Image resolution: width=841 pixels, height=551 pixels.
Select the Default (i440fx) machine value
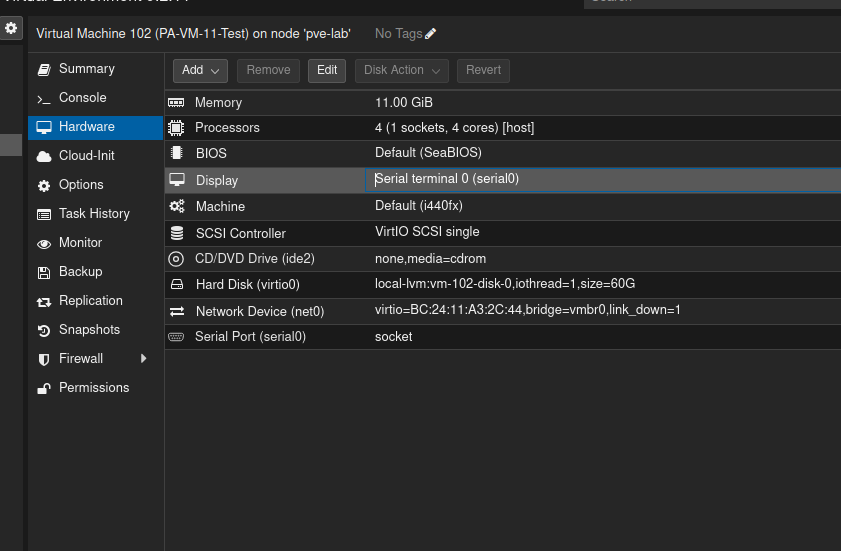418,205
